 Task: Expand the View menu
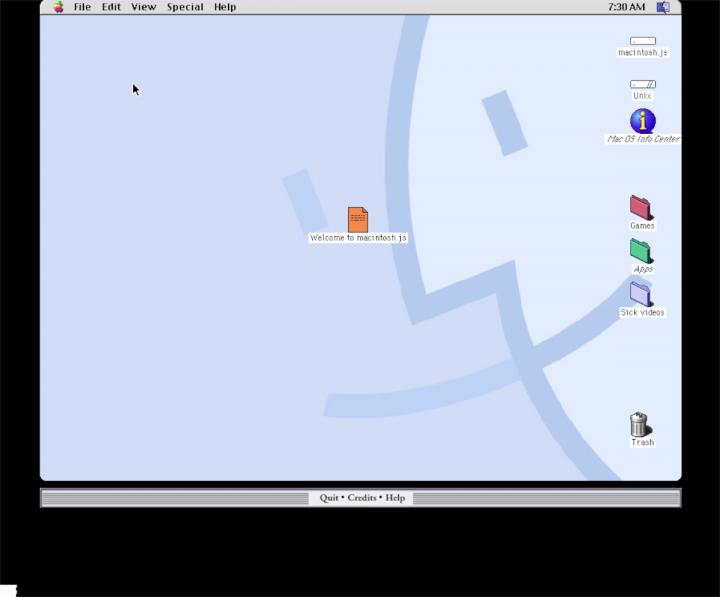pos(144,7)
